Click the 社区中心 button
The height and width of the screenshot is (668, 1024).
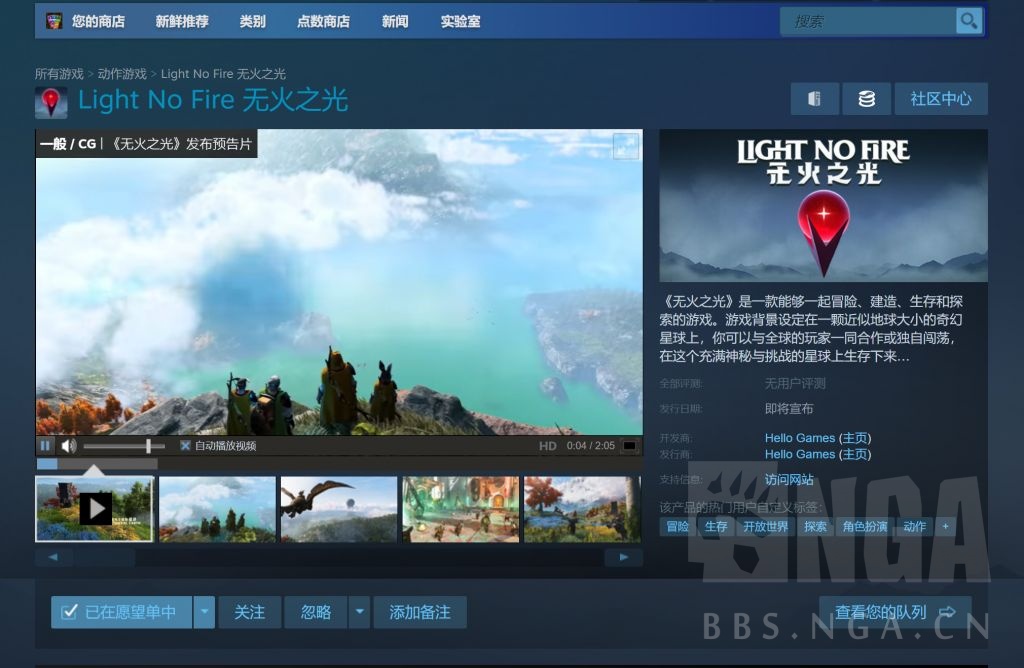[941, 99]
